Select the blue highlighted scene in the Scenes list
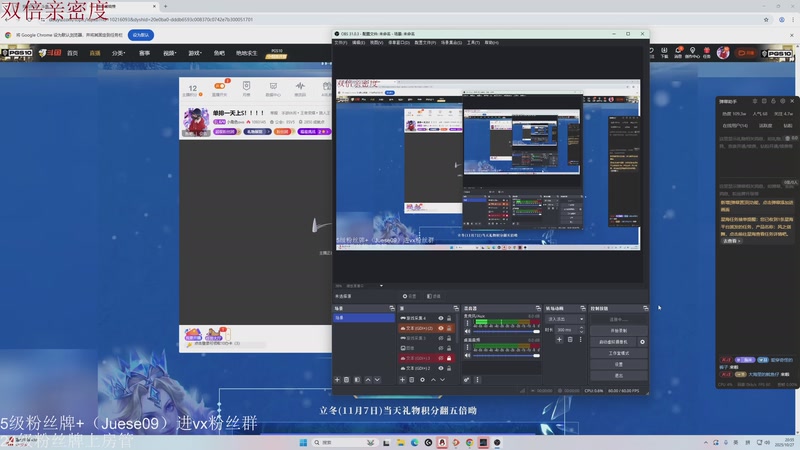 tap(364, 317)
